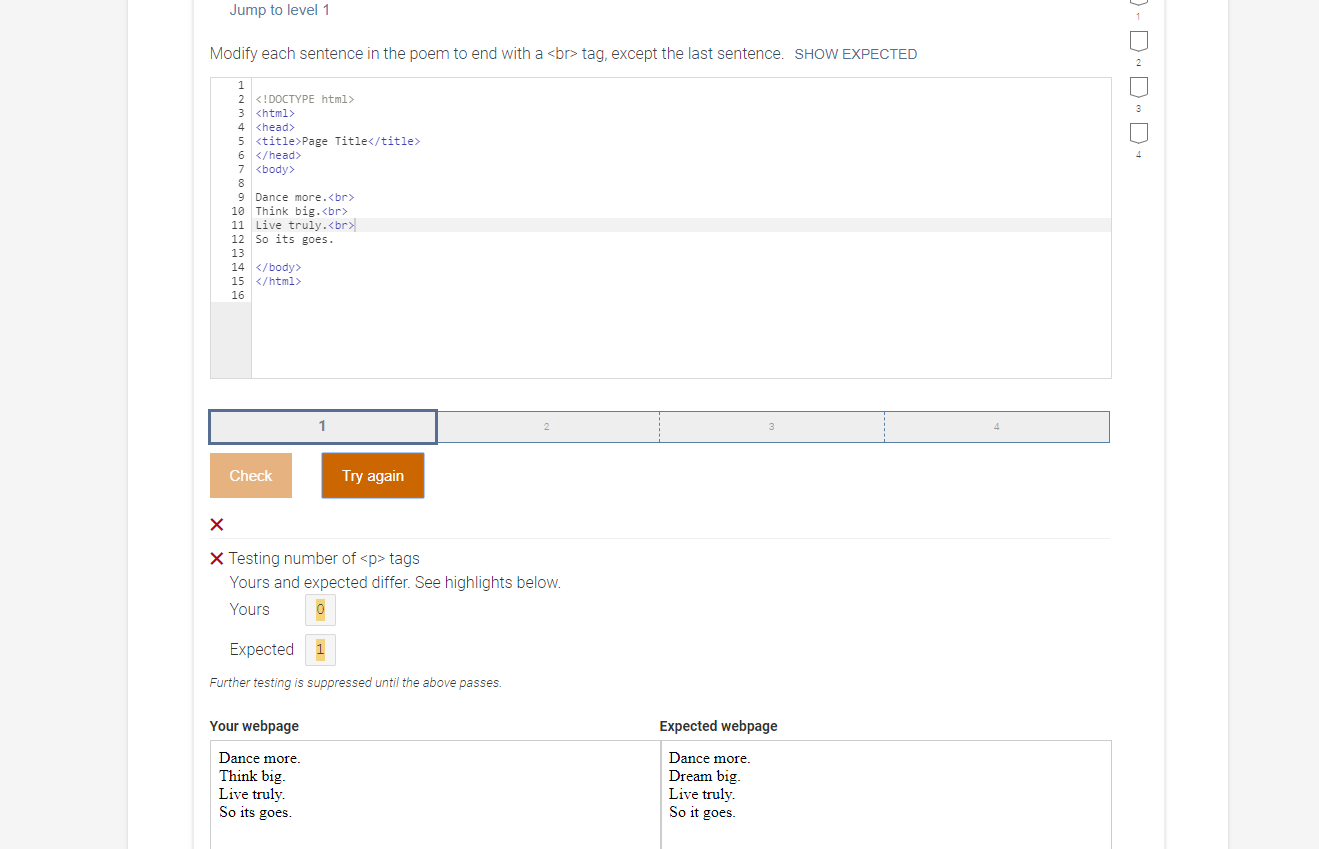Viewport: 1319px width, 849px height.
Task: Open level 2 badge in right sidebar
Action: click(x=1138, y=41)
